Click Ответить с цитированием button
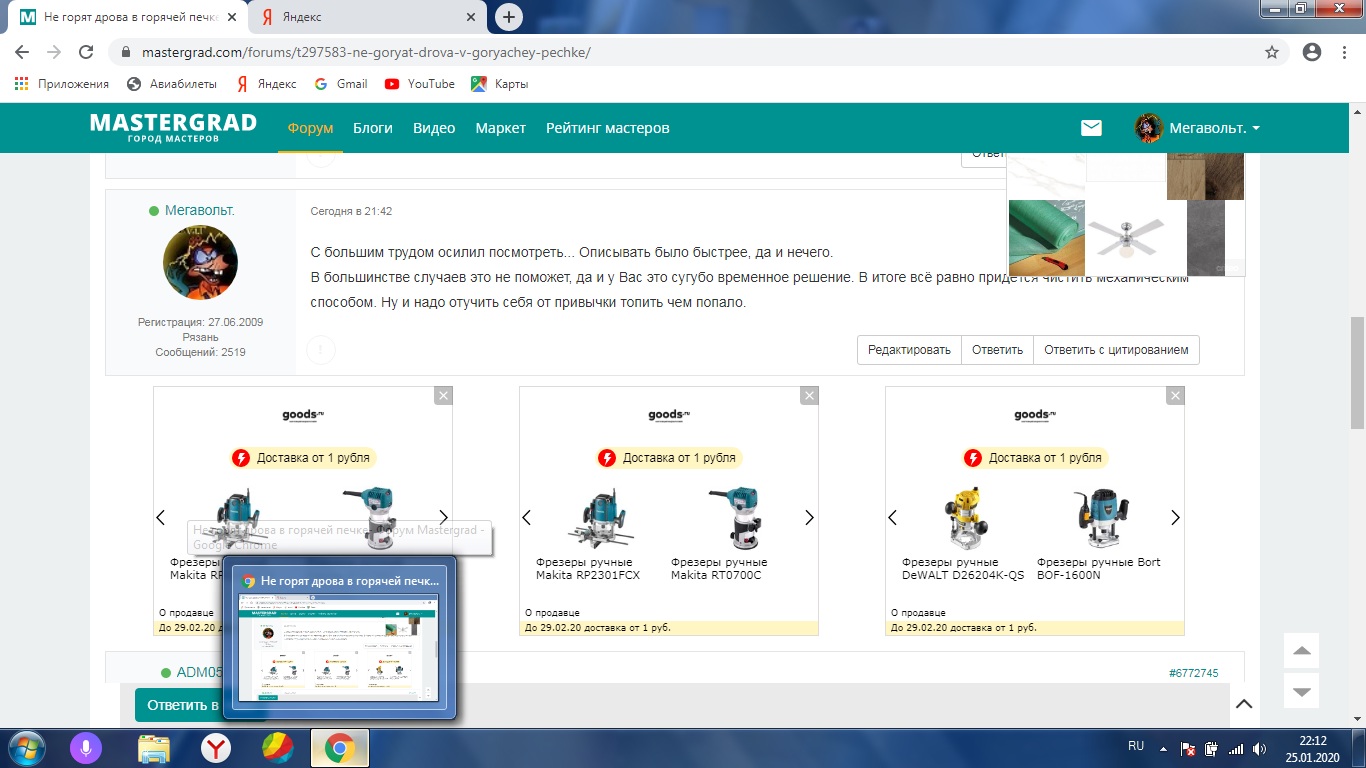This screenshot has width=1366, height=768. (x=1116, y=350)
